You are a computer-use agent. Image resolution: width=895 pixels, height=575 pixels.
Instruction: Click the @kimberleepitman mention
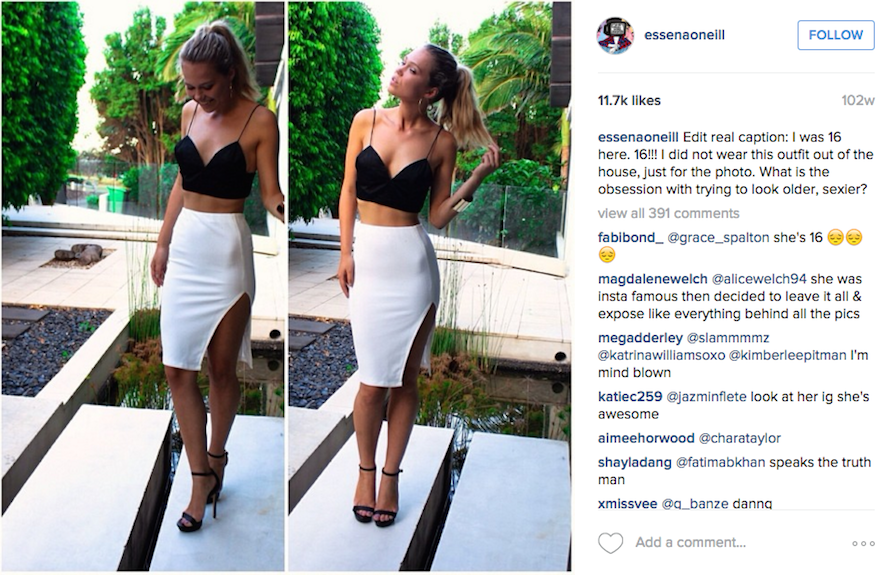click(788, 355)
